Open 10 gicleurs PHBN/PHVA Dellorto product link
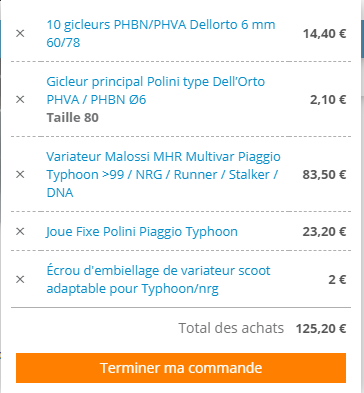364x393 pixels. [x=161, y=34]
